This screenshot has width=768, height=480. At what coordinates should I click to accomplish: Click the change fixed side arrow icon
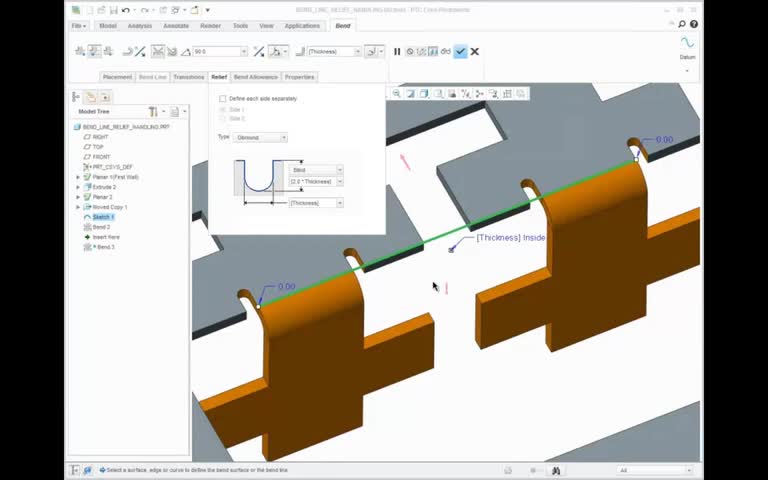[x=140, y=51]
